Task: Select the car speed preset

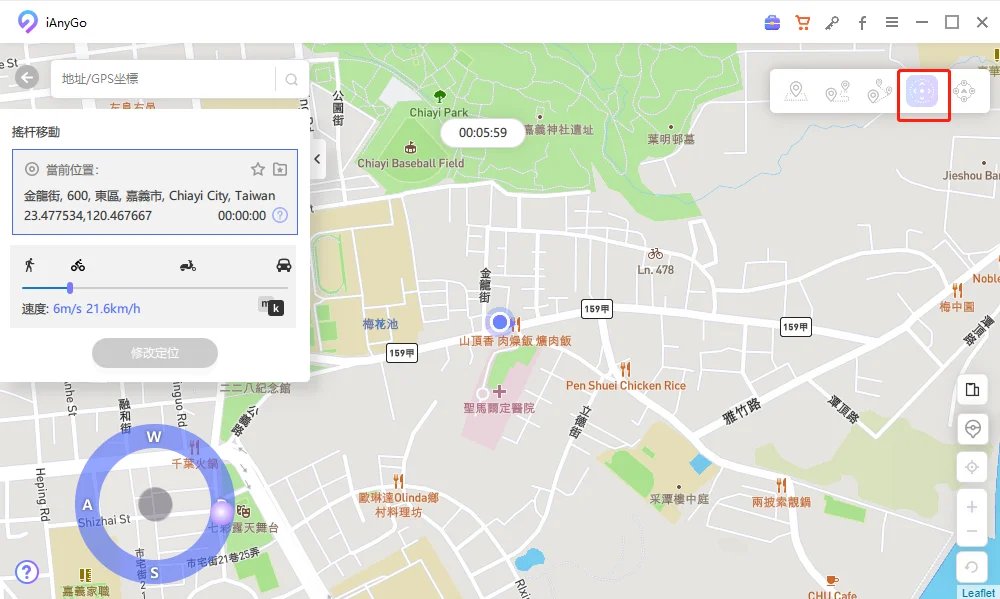Action: click(x=284, y=265)
